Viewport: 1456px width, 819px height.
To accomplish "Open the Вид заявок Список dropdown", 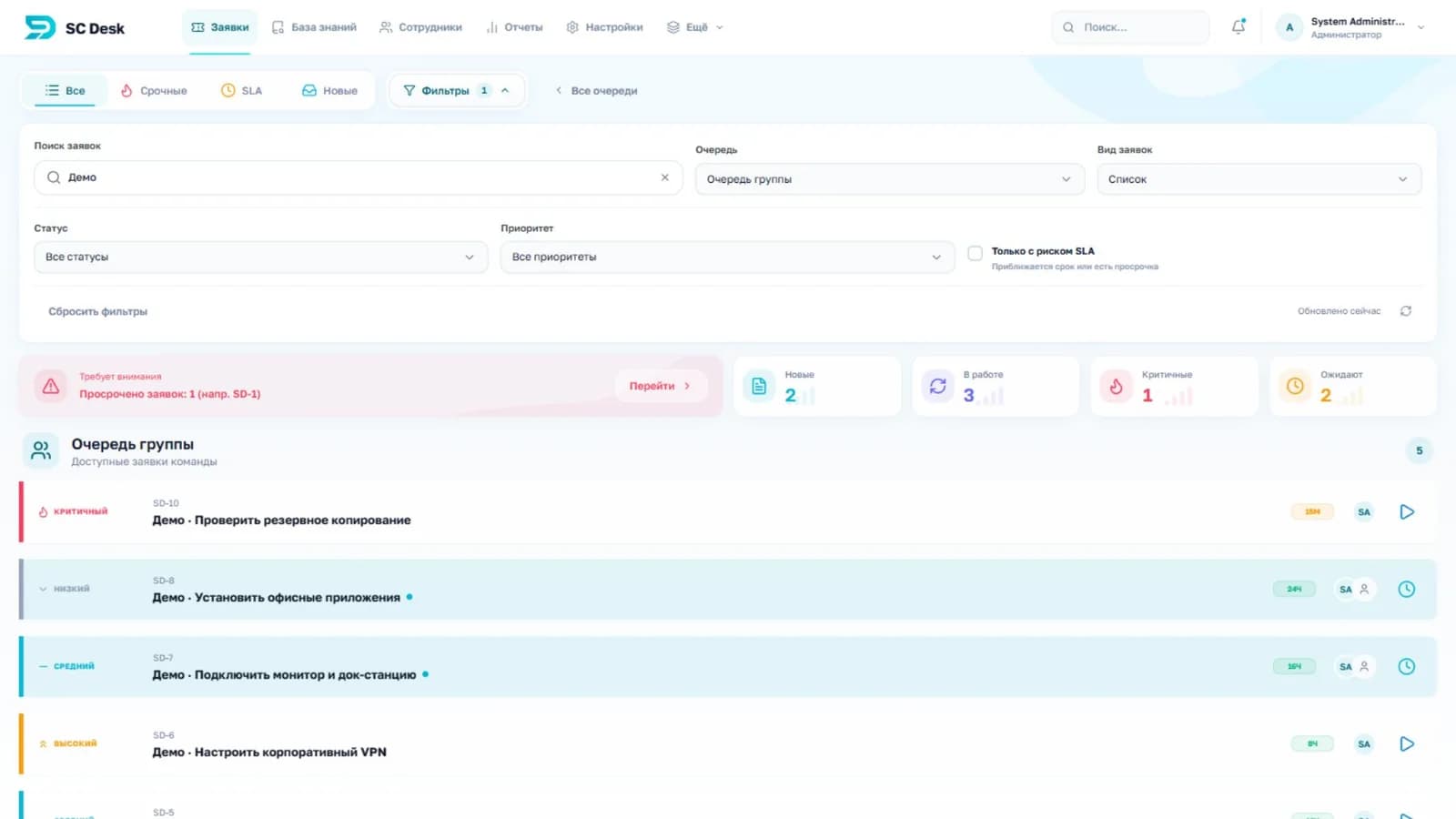I will click(x=1259, y=179).
